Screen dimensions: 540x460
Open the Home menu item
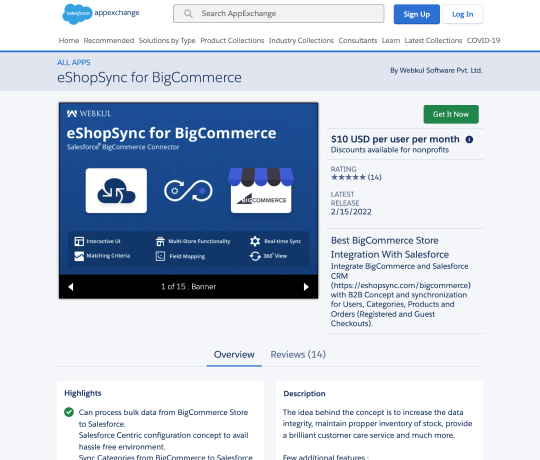69,41
